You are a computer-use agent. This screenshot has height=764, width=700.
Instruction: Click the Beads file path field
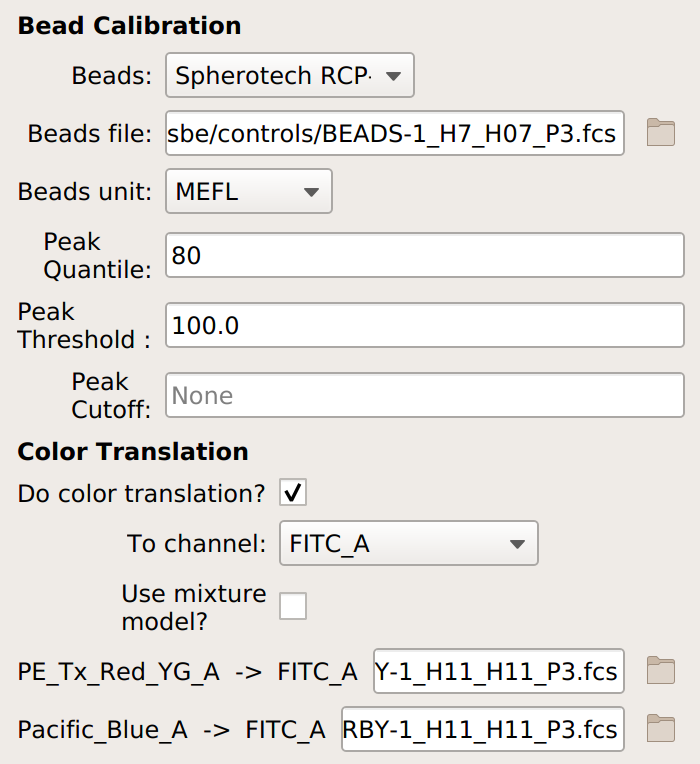(395, 133)
